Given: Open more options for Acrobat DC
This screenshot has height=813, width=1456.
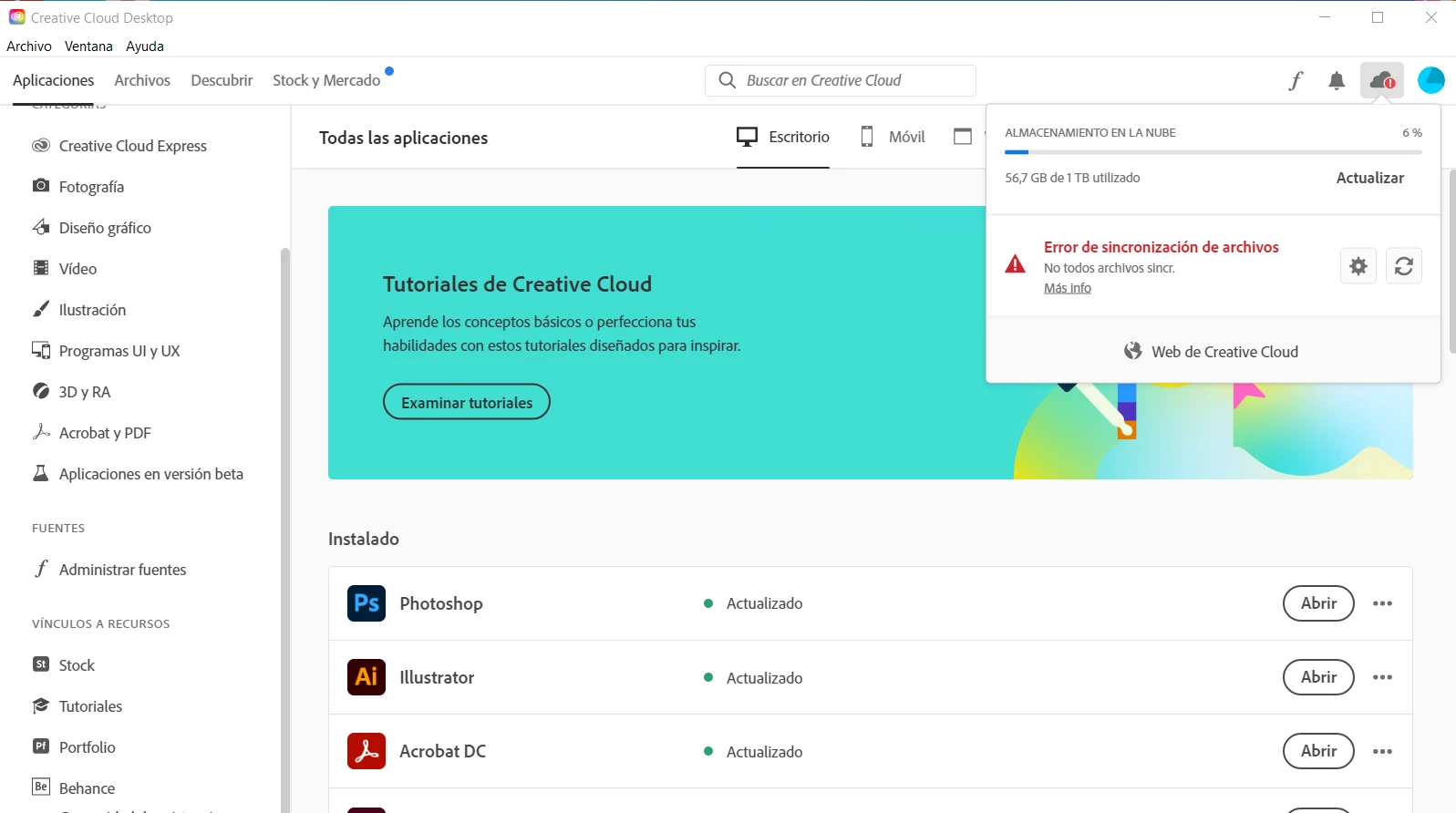Looking at the screenshot, I should (x=1382, y=751).
